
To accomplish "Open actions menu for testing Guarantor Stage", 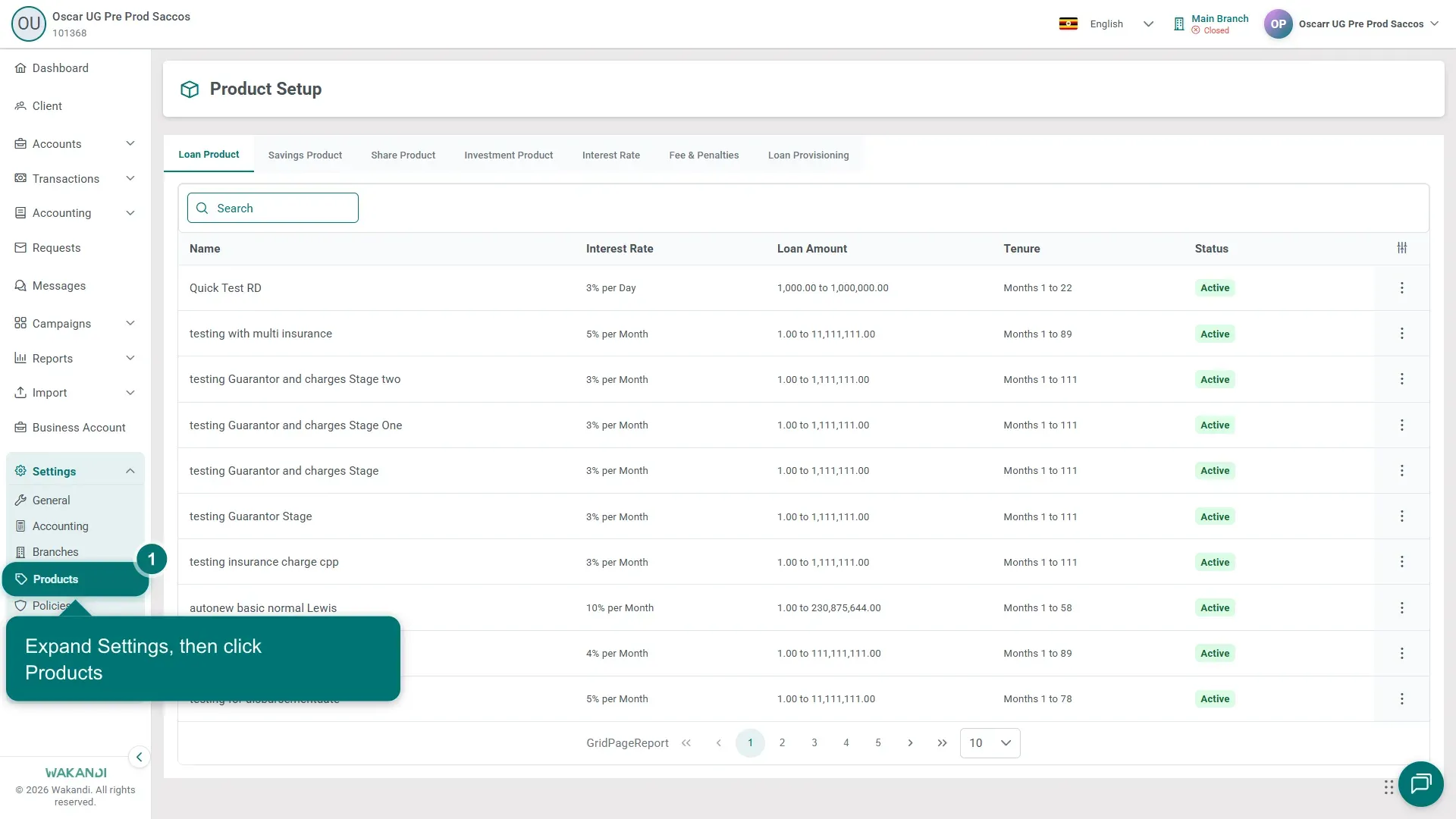I will pos(1402,516).
